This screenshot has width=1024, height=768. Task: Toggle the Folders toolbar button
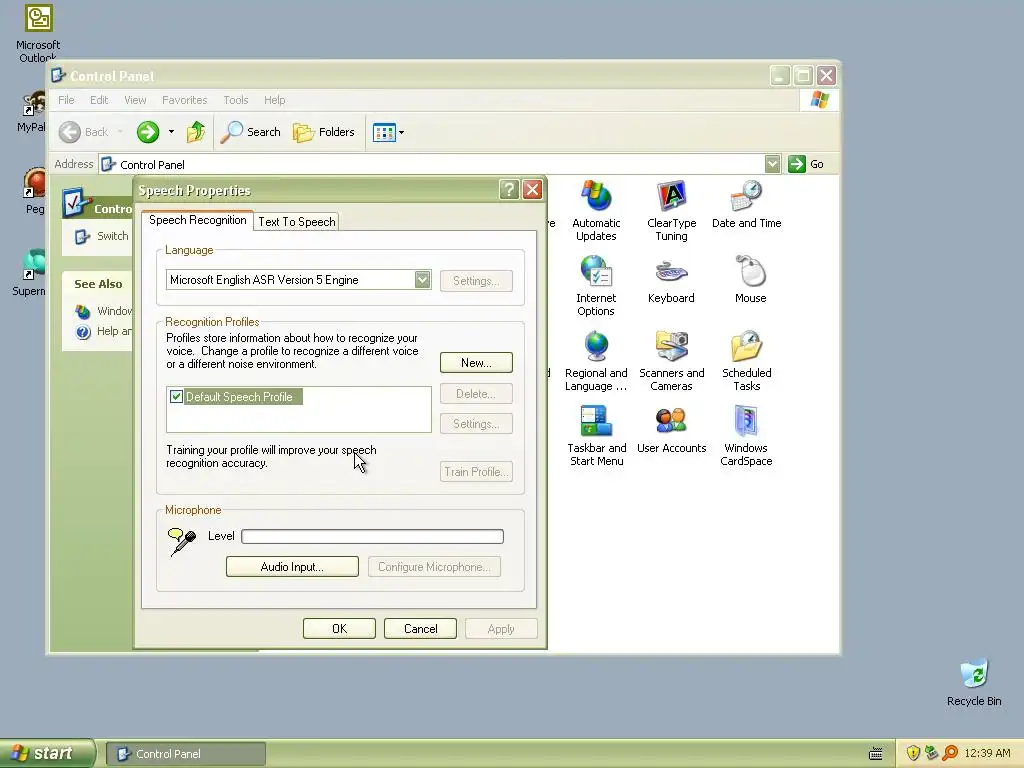pos(323,132)
